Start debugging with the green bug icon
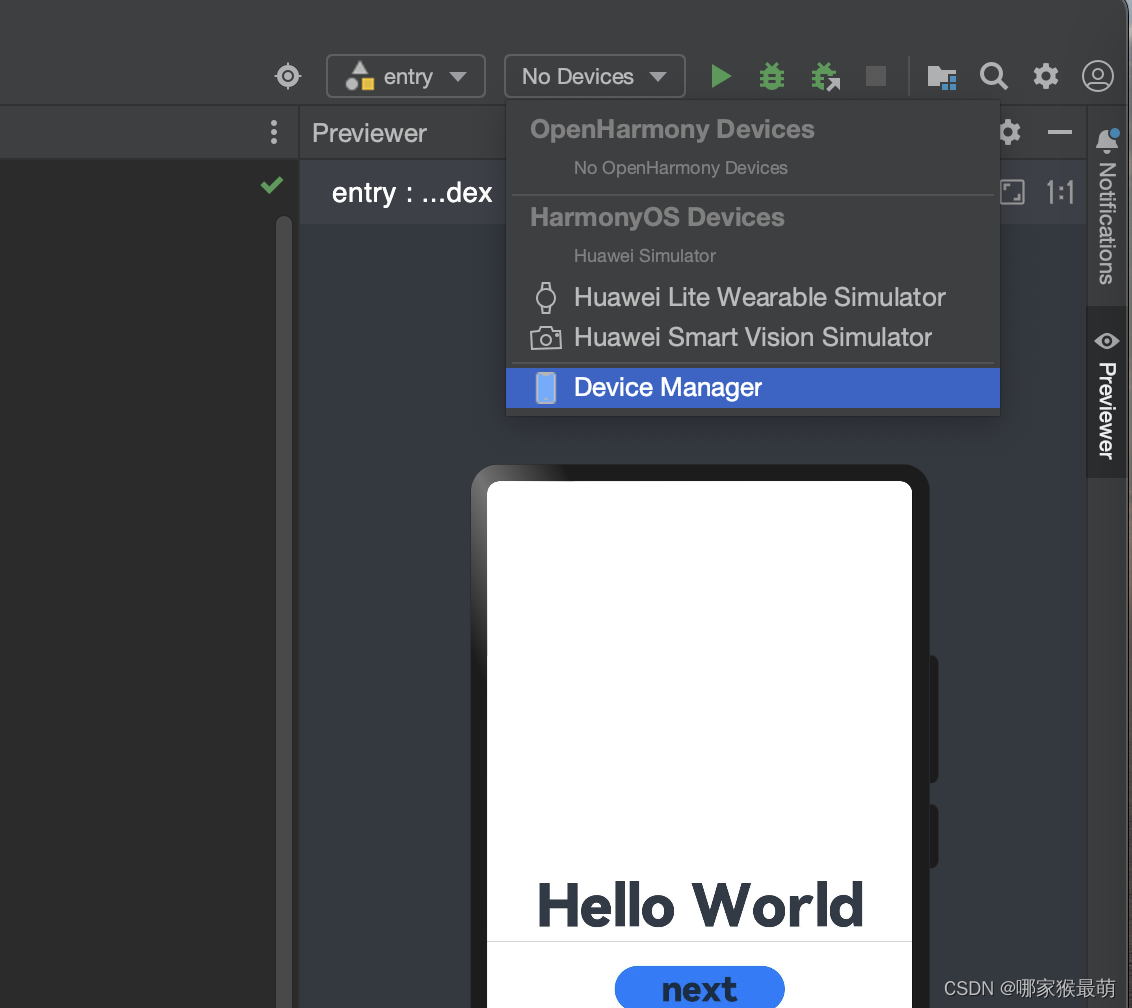This screenshot has width=1132, height=1008. 772,76
